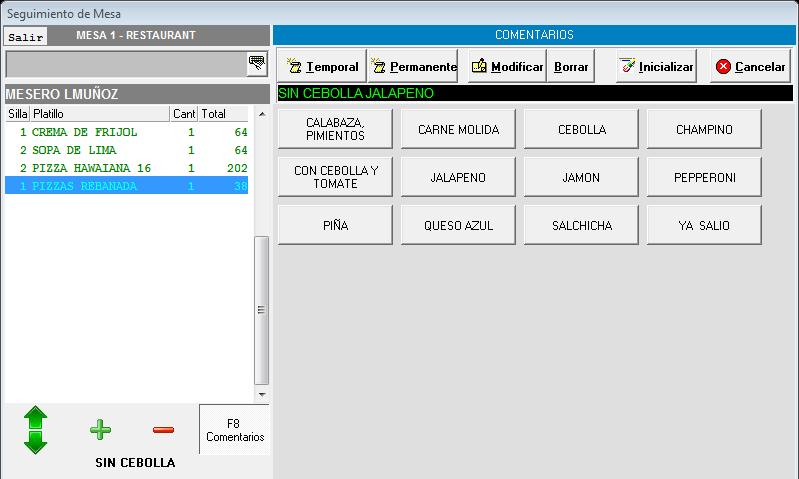Select the SALCHICHA comment button

click(x=581, y=225)
